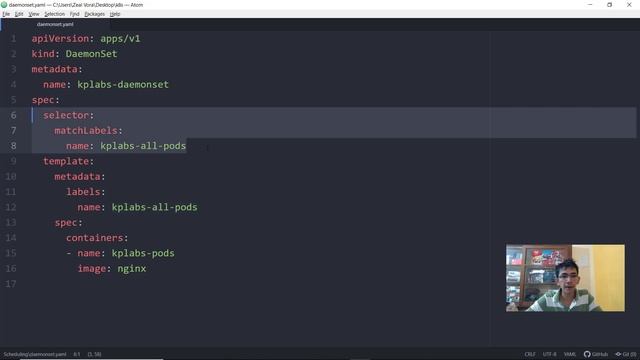Viewport: 640px width, 360px height.
Task: Select the daemonset.yaml editor tab
Action: (x=55, y=24)
